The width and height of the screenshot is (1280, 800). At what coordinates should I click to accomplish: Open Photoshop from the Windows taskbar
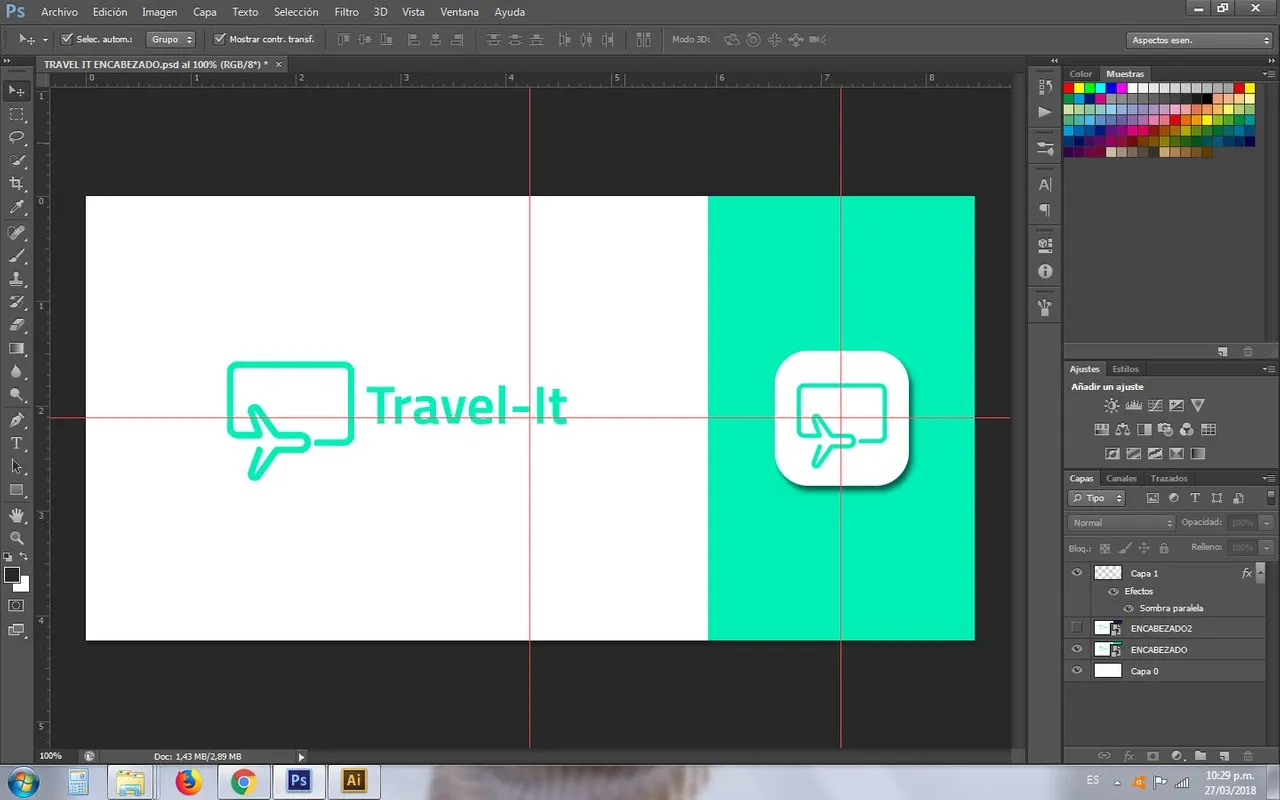[298, 781]
